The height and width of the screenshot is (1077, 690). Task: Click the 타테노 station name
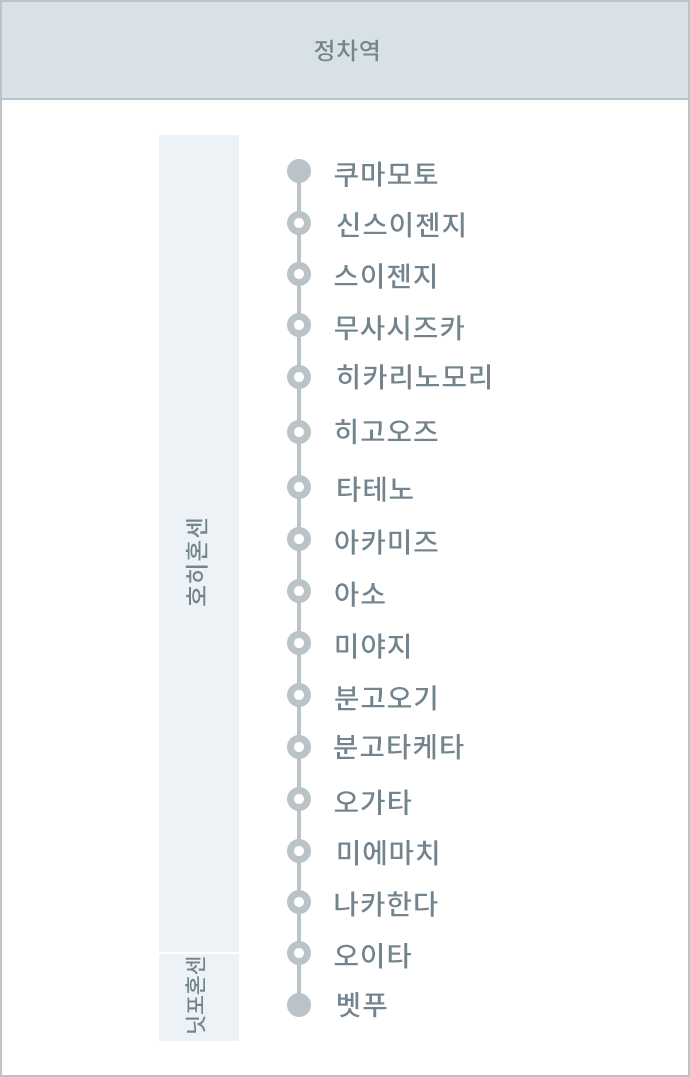(374, 489)
